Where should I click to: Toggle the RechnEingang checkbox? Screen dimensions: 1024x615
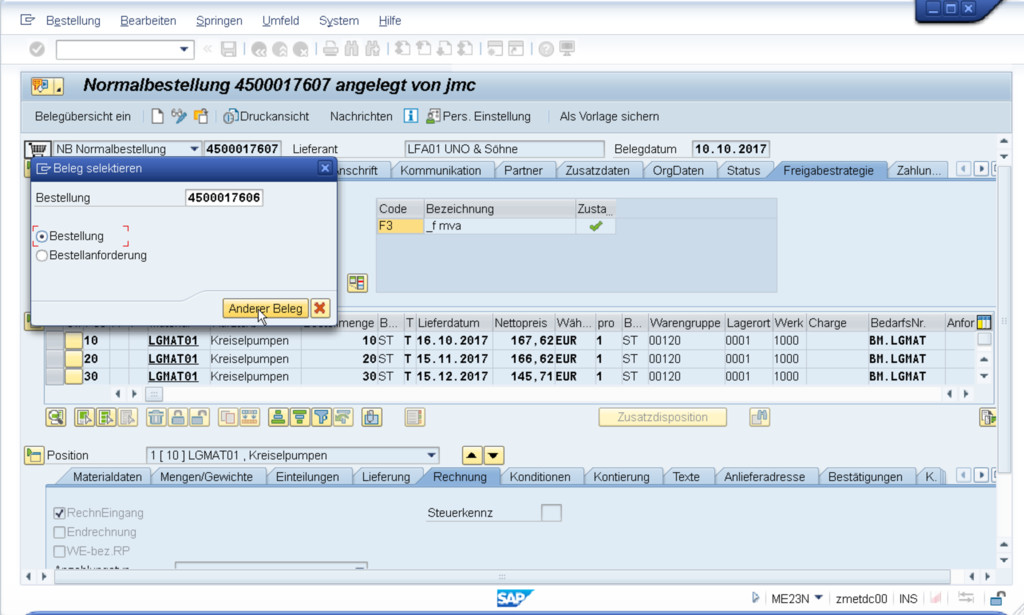(59, 513)
